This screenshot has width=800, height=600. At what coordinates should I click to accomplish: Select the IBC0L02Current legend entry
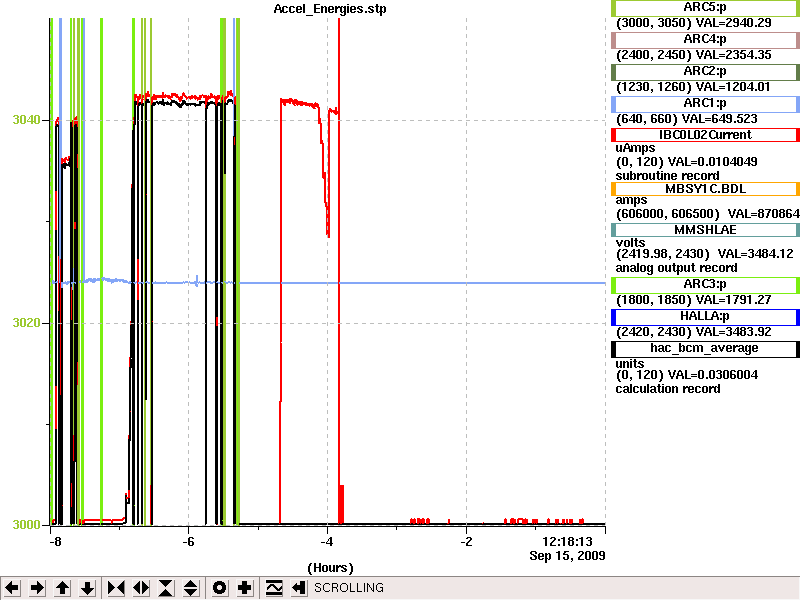[x=705, y=135]
